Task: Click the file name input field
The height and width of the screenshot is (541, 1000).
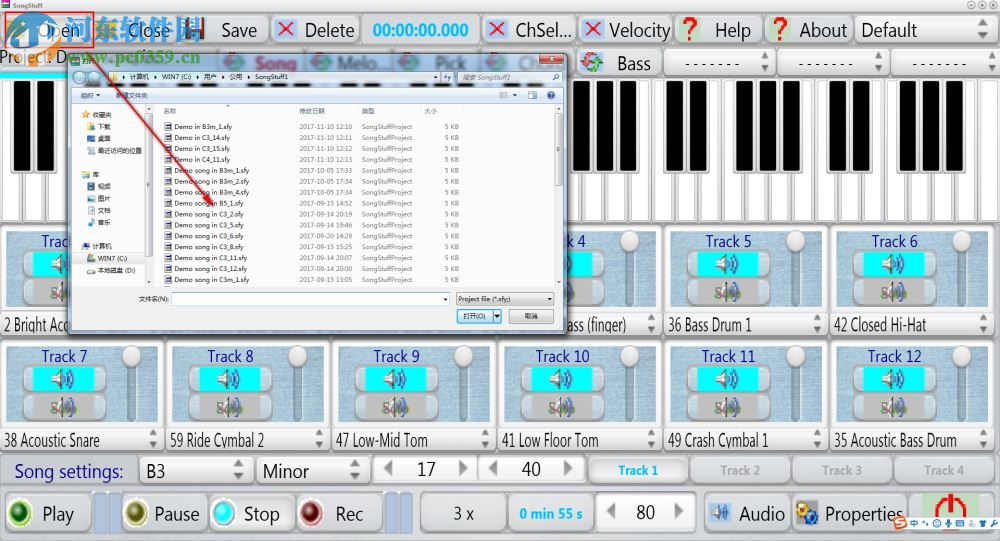Action: pyautogui.click(x=310, y=299)
